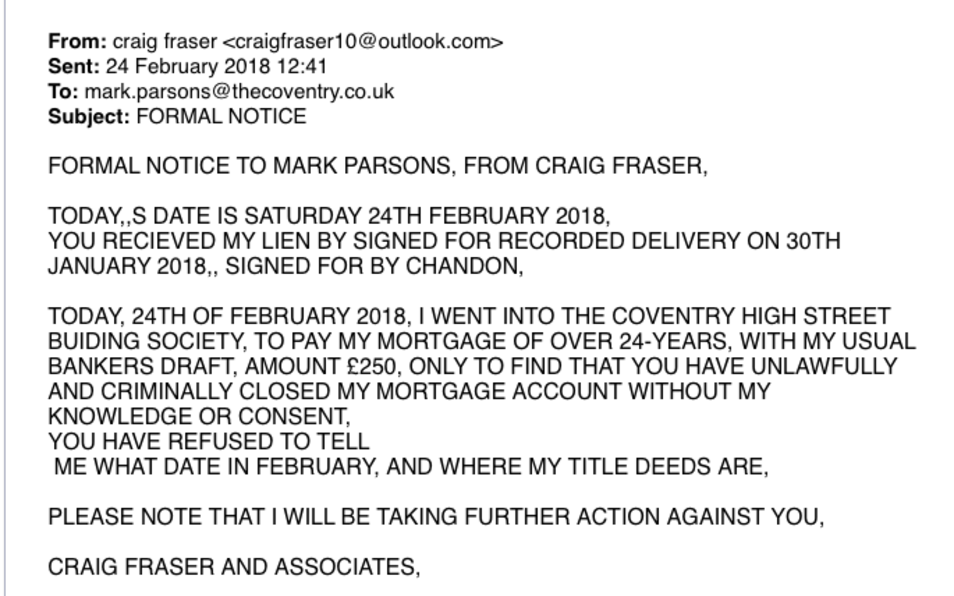Click the line "PLEASE NOTE THAT I WILL BE TAKING"
Viewport: 954px width, 596px height.
(435, 517)
